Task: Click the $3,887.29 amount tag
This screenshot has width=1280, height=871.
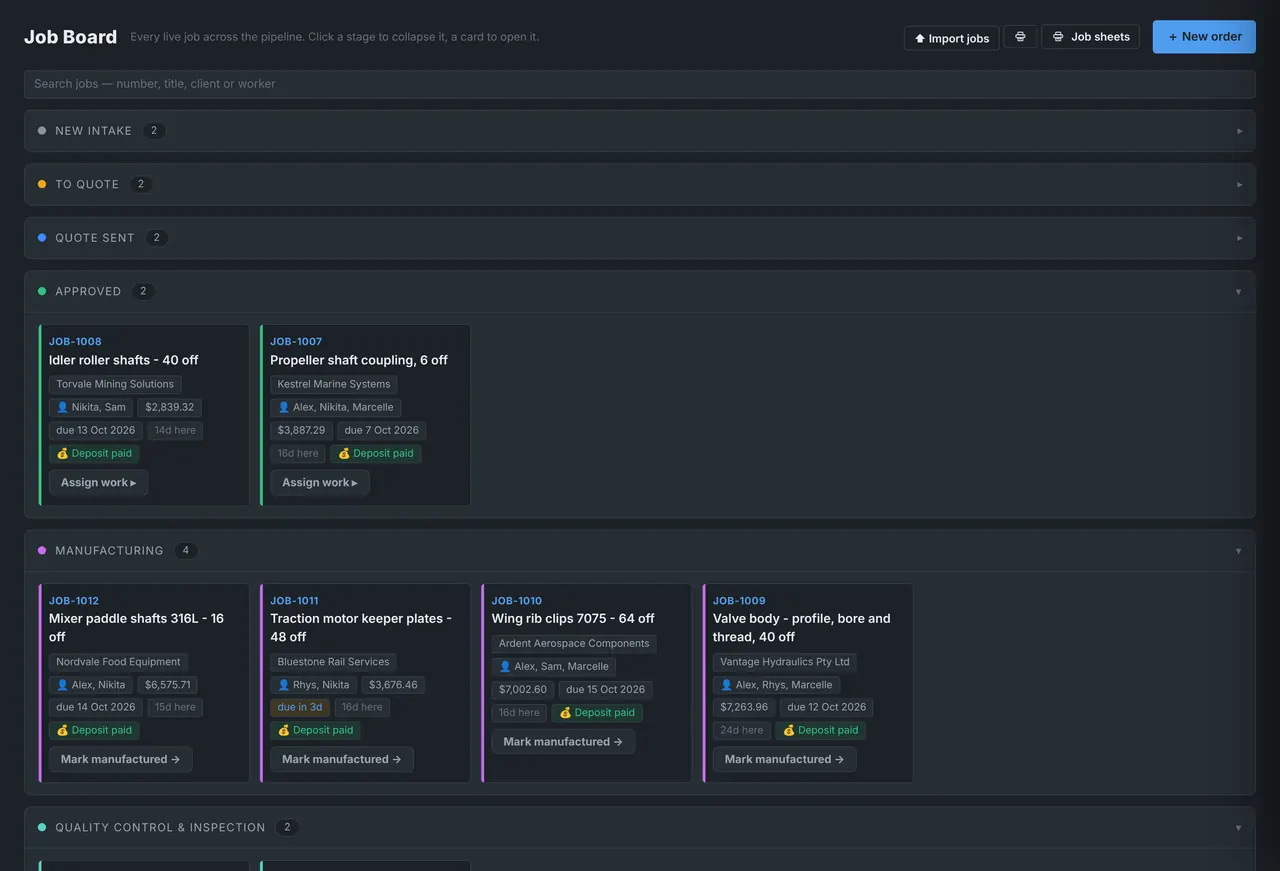Action: (x=301, y=431)
